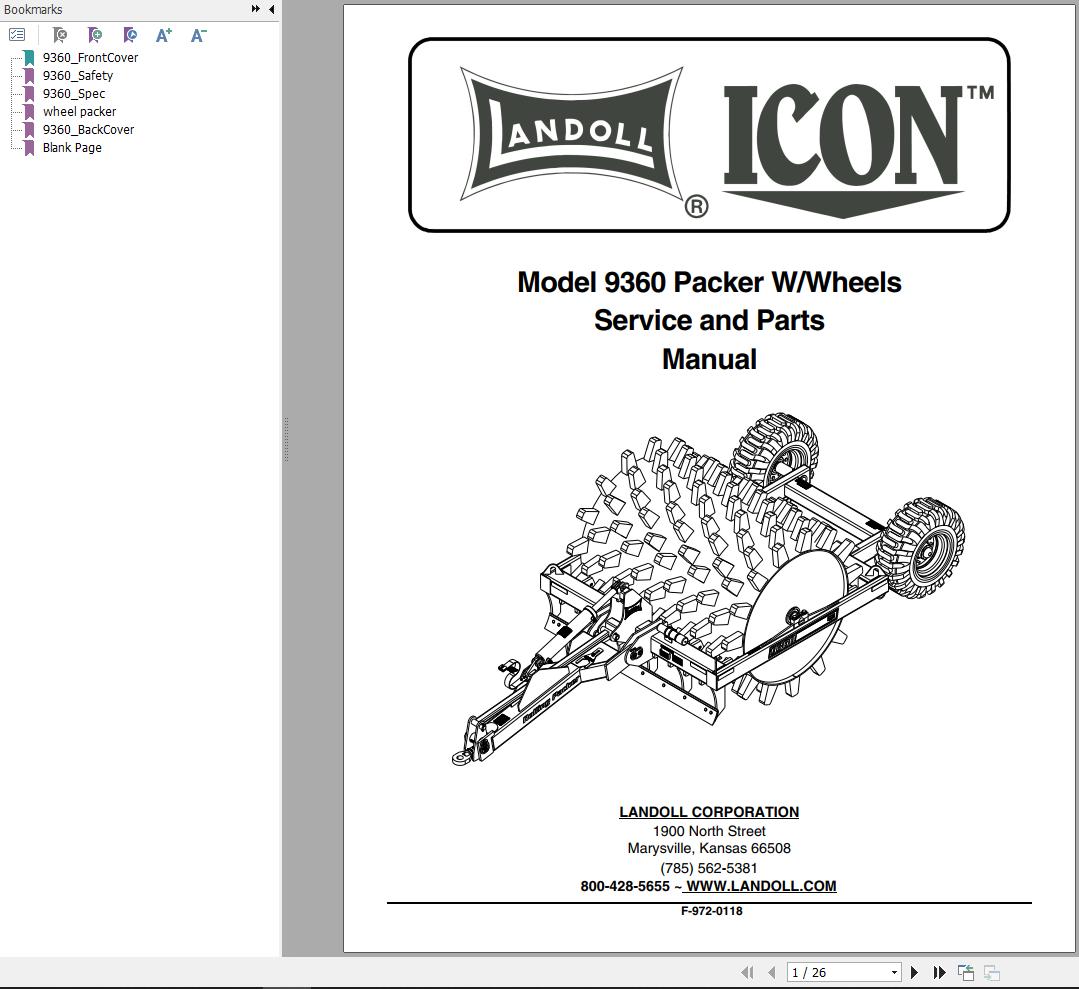The width and height of the screenshot is (1079, 989).
Task: Jump to the first page
Action: pos(747,971)
